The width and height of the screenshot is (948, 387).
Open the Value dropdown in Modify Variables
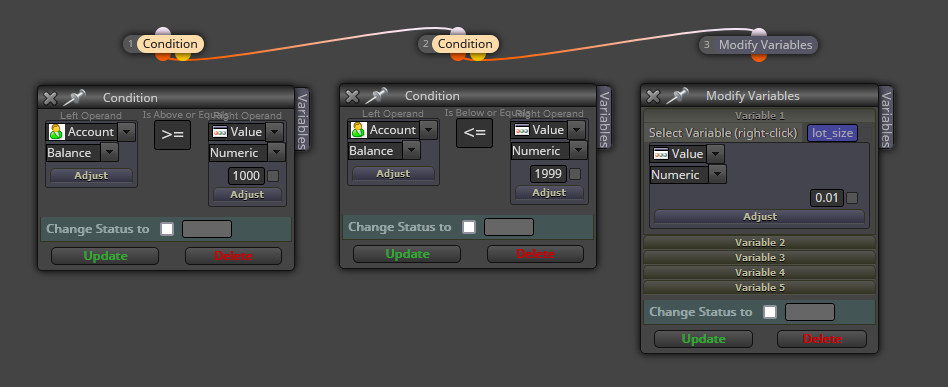point(715,154)
